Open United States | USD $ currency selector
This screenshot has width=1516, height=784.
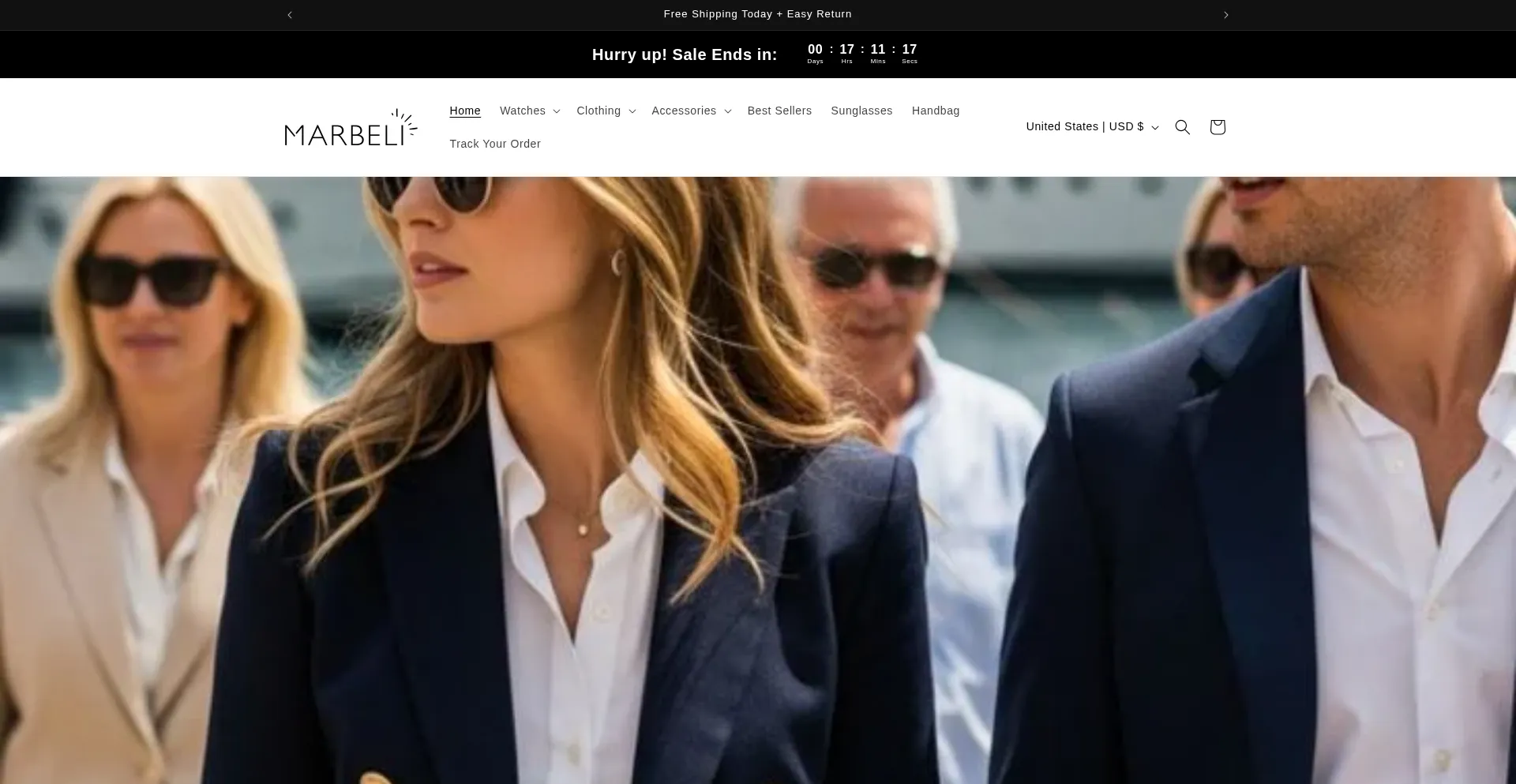(1091, 127)
